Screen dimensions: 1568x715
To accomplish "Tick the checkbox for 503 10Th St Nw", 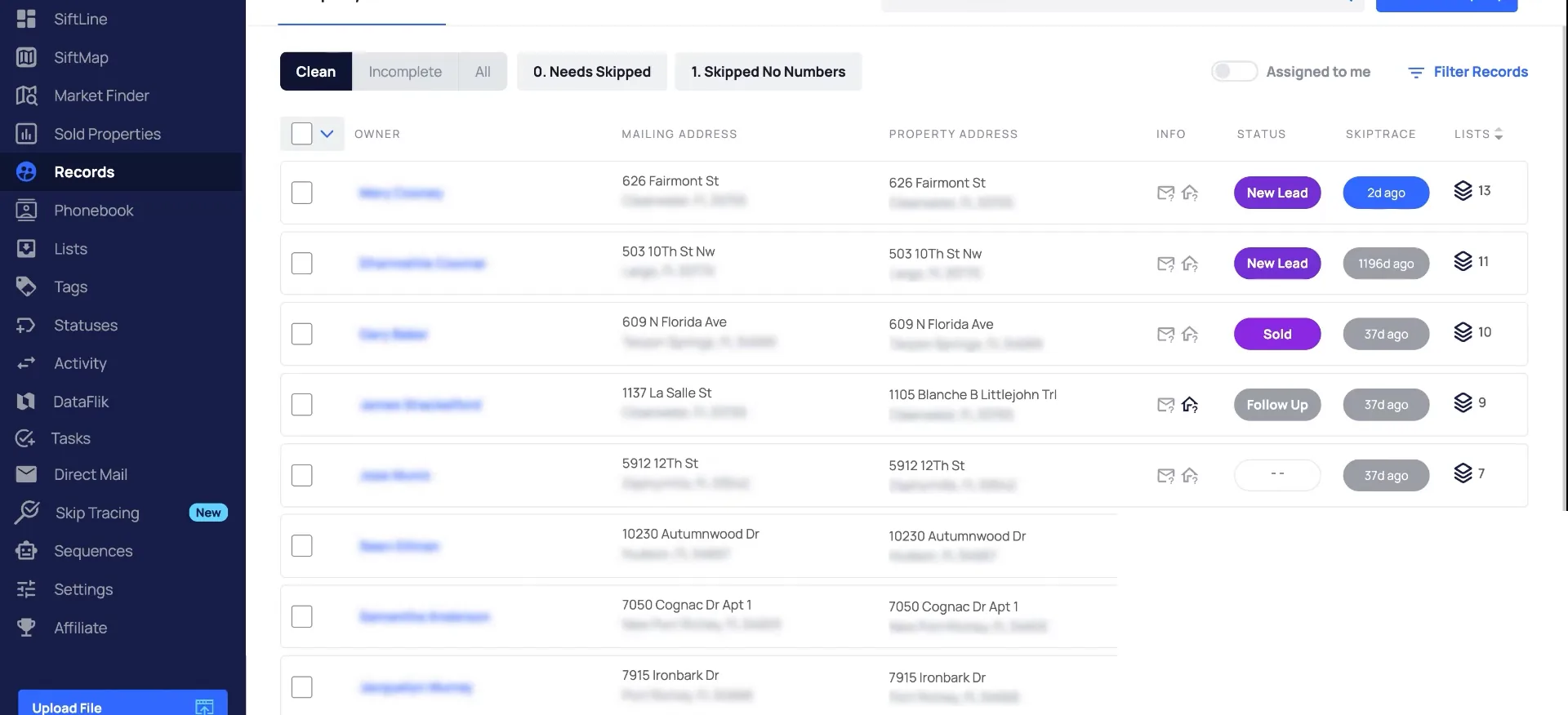I will (301, 264).
